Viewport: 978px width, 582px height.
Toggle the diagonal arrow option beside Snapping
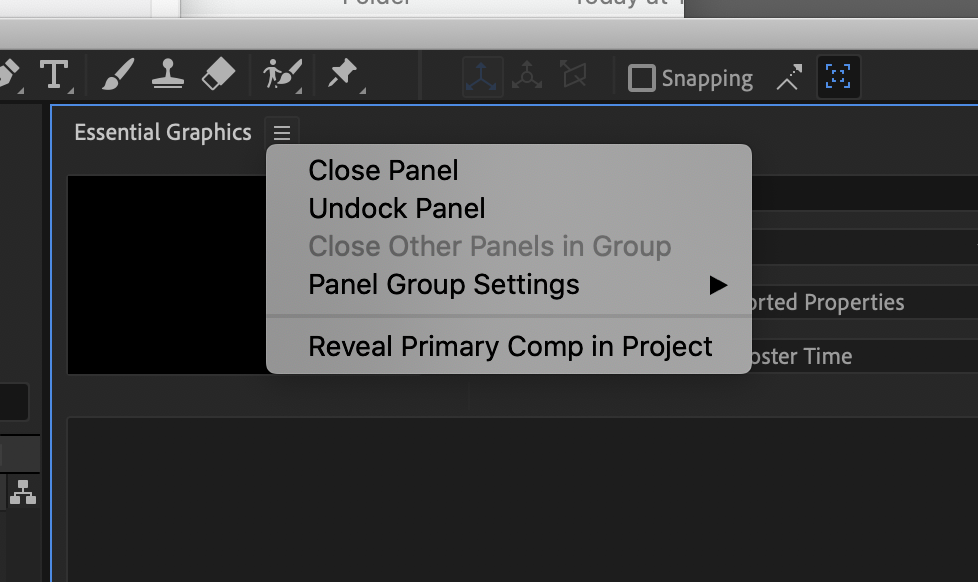[788, 77]
